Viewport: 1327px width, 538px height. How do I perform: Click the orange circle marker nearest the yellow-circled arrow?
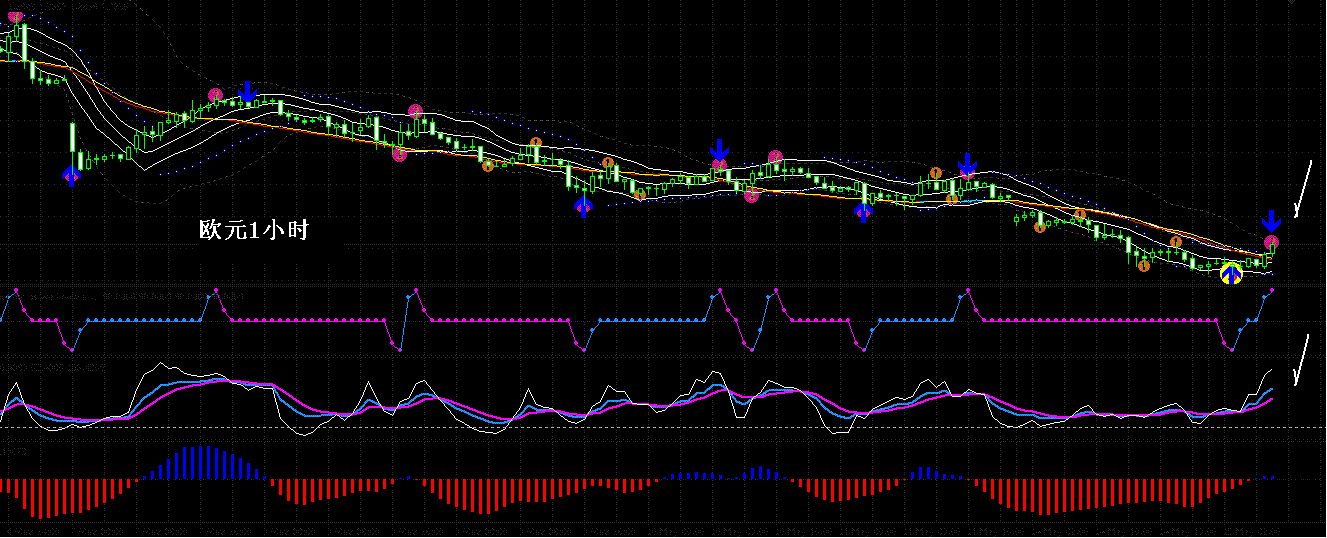point(1176,241)
